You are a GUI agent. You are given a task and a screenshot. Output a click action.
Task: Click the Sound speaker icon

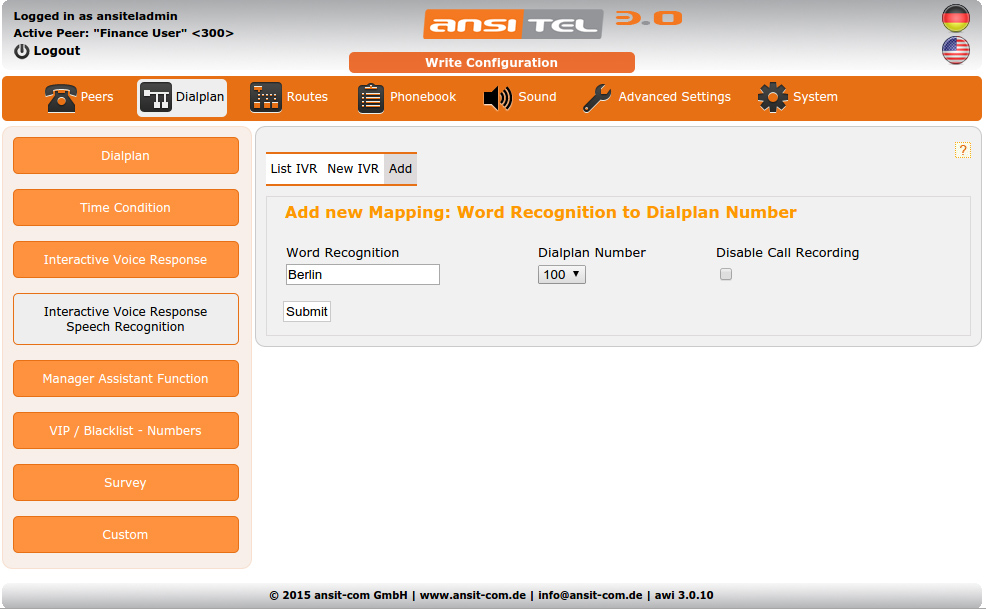[x=497, y=97]
